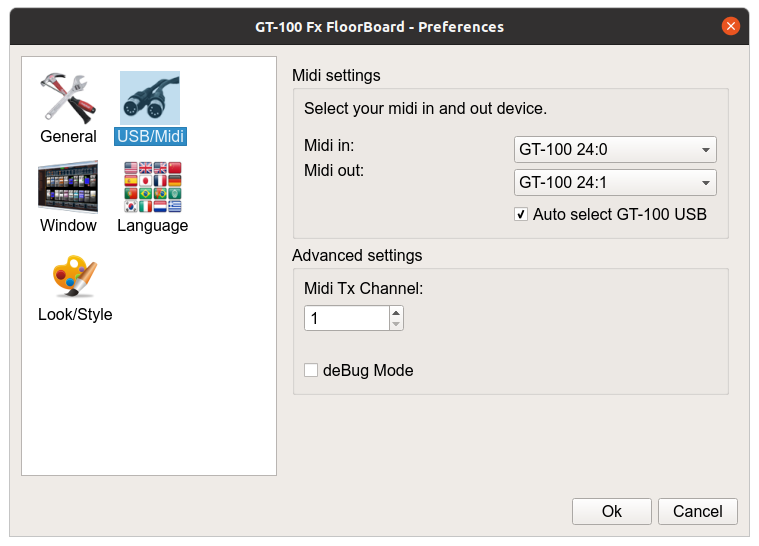Select the Look/Style label
Screen dimensions: 759x546
[x=75, y=315]
